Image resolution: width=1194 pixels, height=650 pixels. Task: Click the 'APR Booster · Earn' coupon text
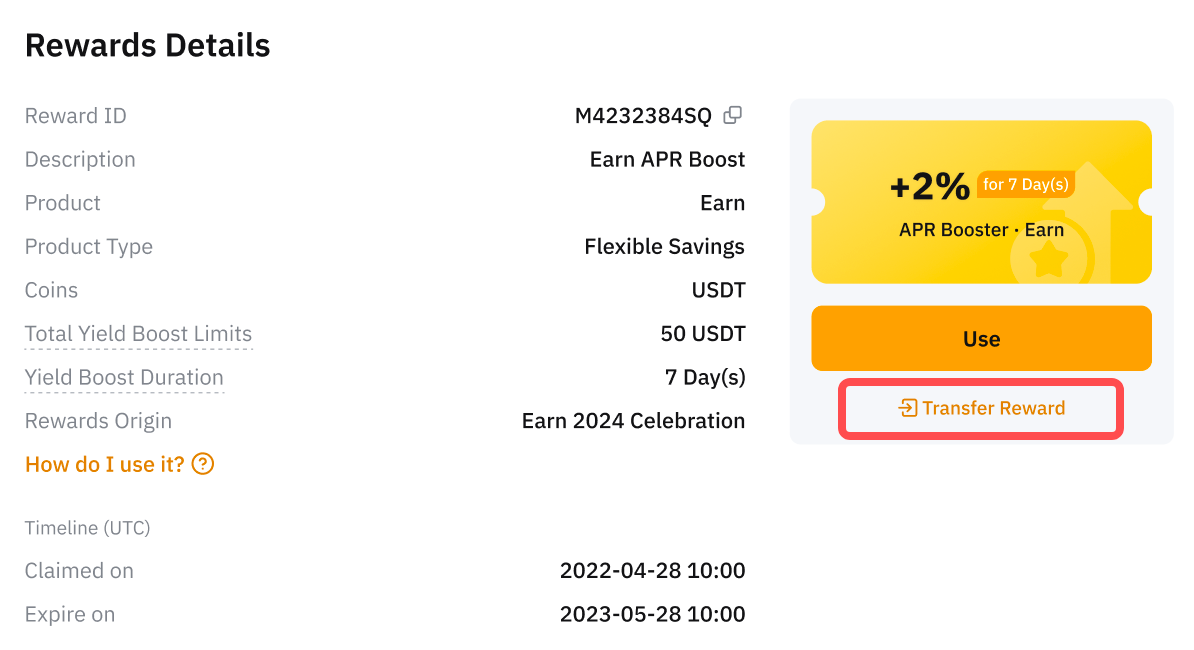(981, 230)
